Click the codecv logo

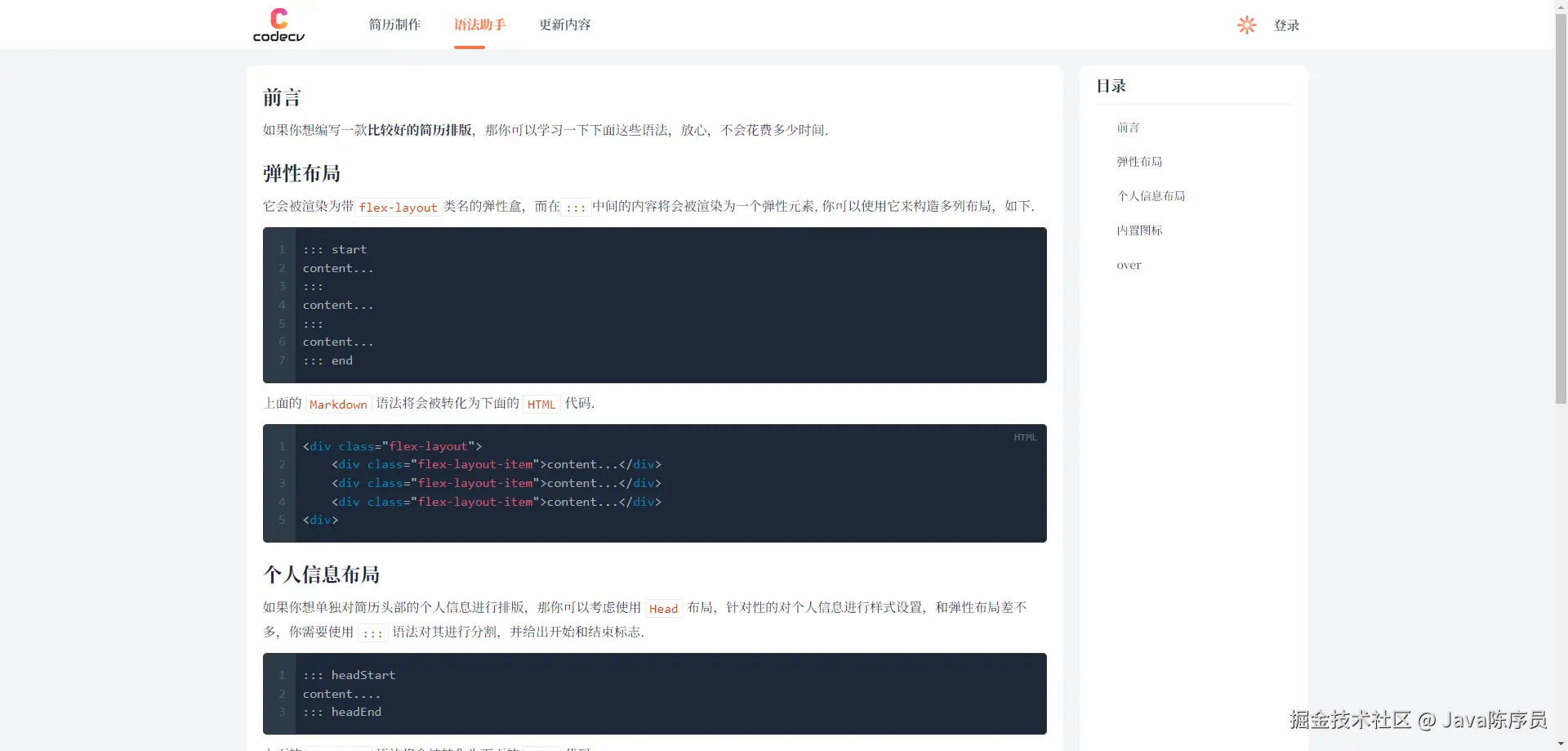point(278,25)
